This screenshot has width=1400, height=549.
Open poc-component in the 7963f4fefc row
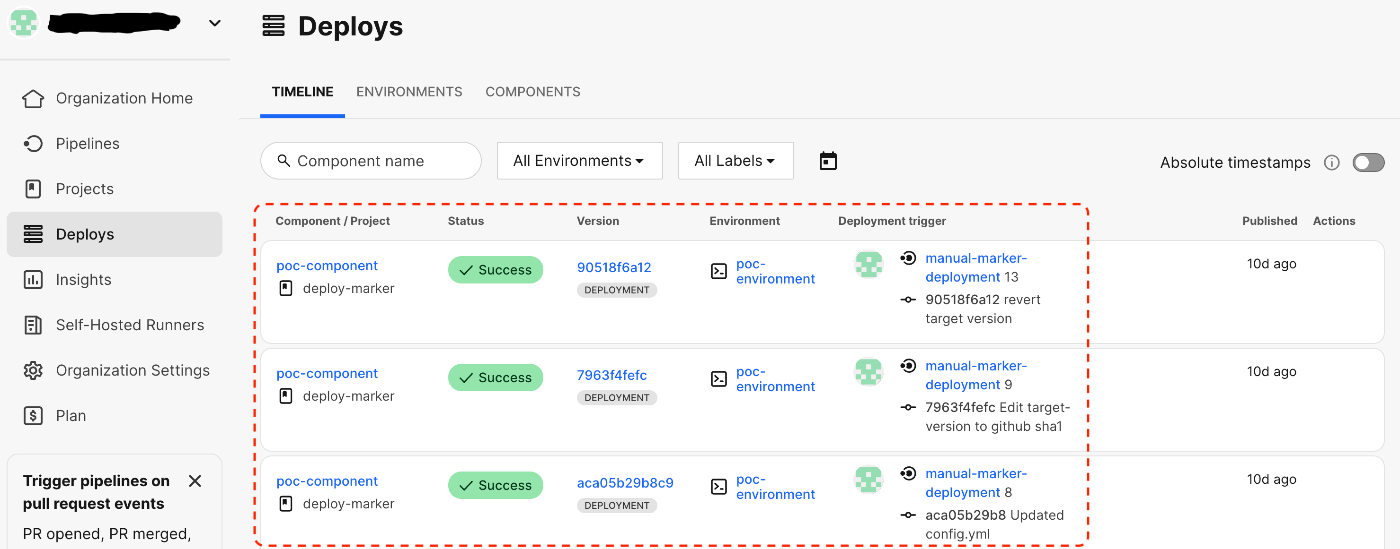pos(327,374)
